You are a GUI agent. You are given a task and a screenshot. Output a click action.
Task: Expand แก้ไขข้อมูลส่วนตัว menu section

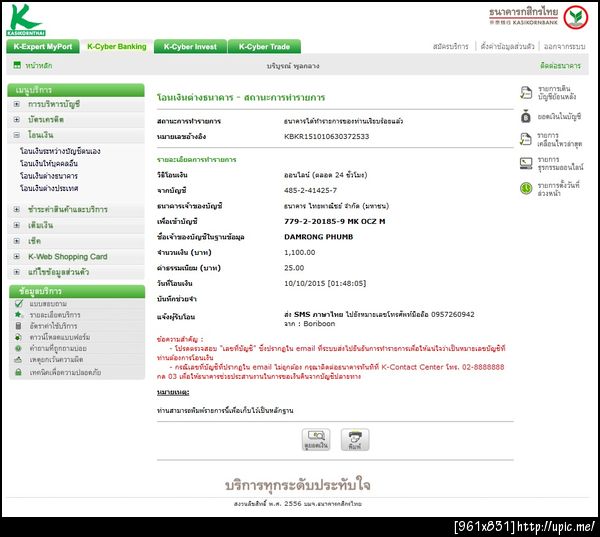click(16, 272)
